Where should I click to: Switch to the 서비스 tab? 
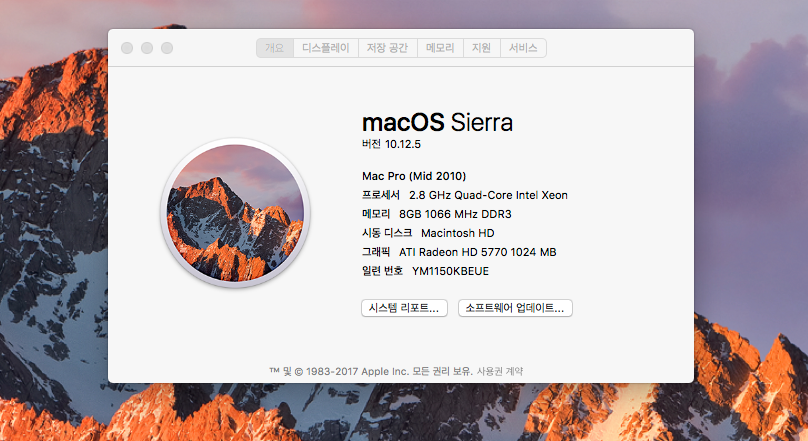[523, 48]
